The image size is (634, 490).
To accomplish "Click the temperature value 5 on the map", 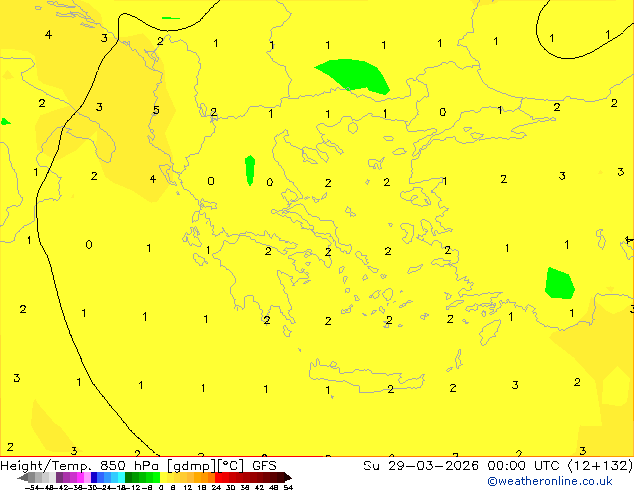I will pos(156,110).
